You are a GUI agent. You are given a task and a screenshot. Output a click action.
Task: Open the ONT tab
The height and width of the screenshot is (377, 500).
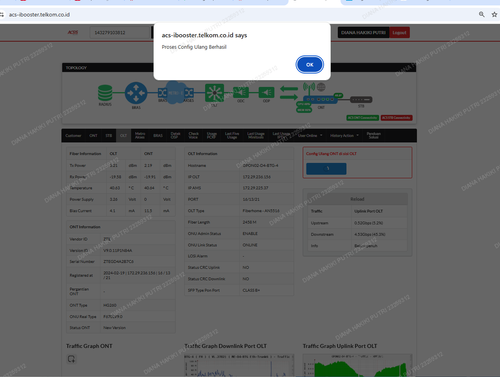[93, 136]
